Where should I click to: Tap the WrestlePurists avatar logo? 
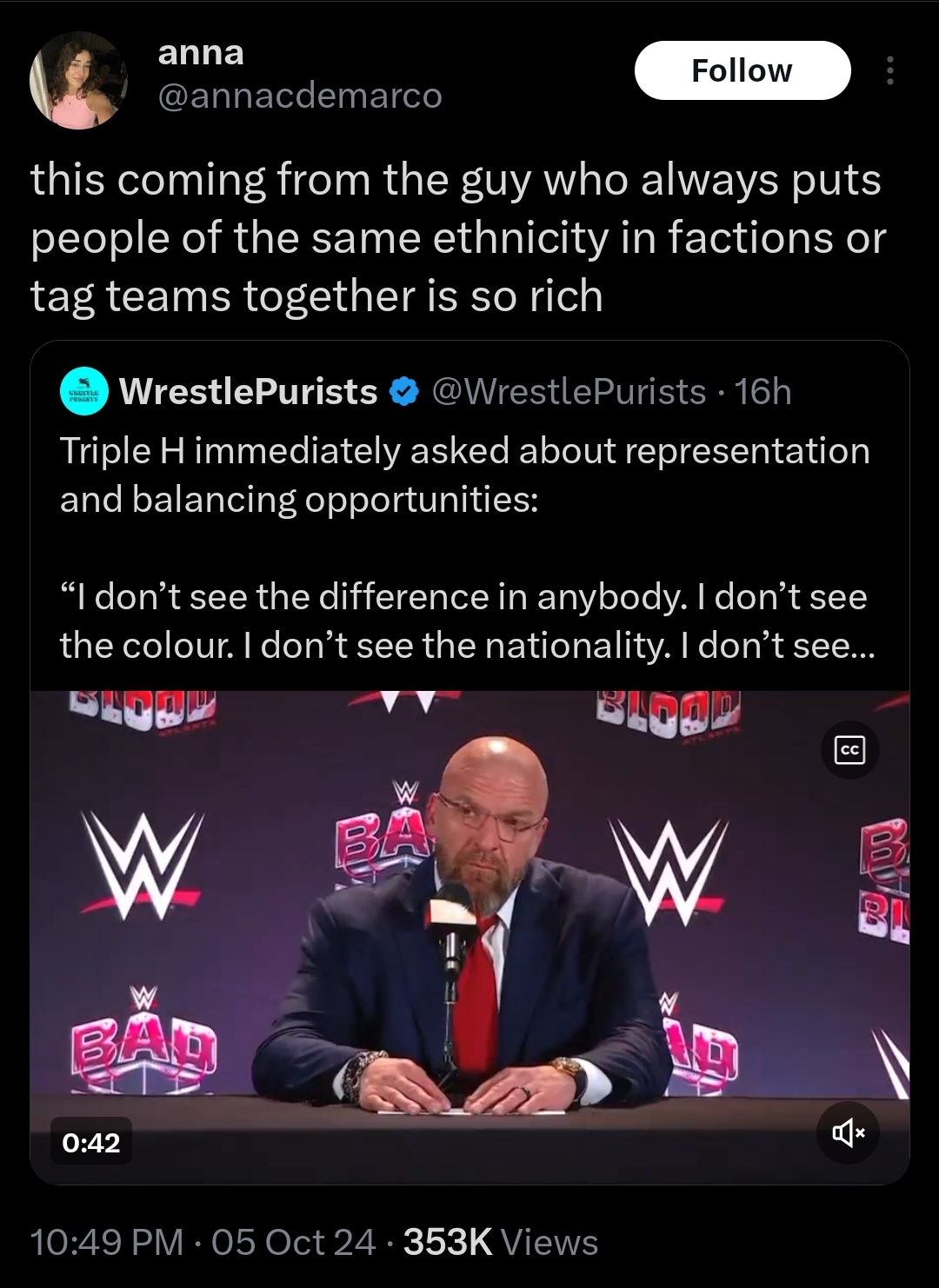tap(83, 392)
